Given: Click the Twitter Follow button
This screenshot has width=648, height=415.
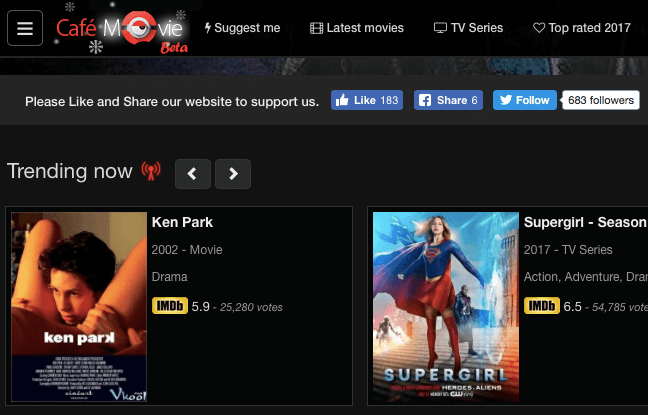Looking at the screenshot, I should pyautogui.click(x=525, y=100).
